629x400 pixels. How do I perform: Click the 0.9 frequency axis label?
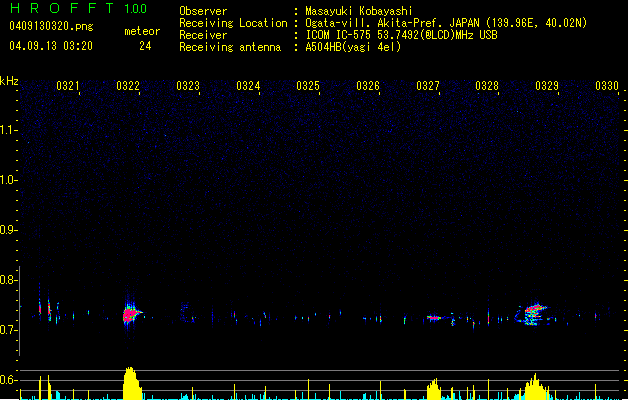pyautogui.click(x=9, y=230)
